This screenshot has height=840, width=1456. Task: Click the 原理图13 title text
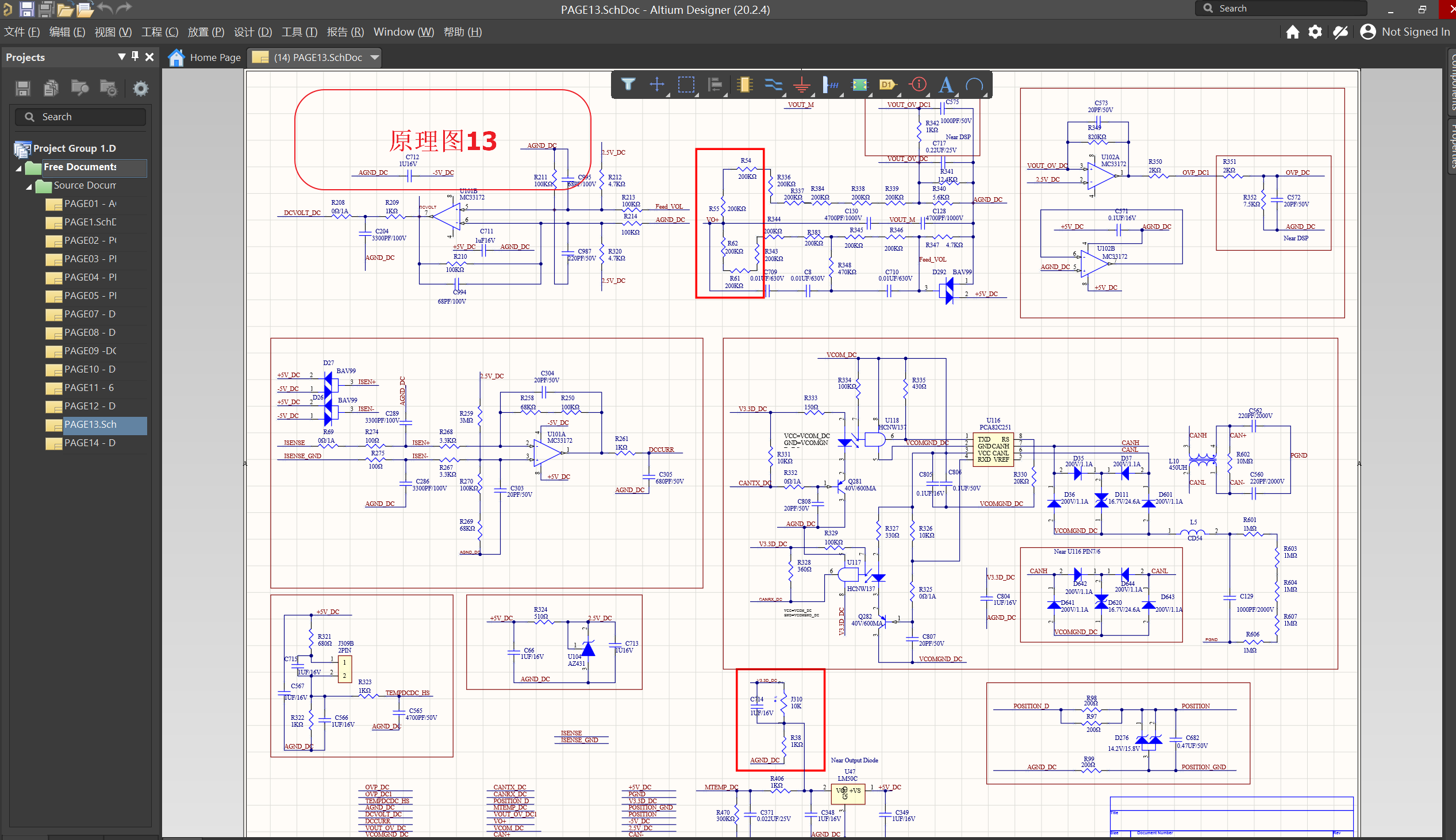tap(442, 141)
